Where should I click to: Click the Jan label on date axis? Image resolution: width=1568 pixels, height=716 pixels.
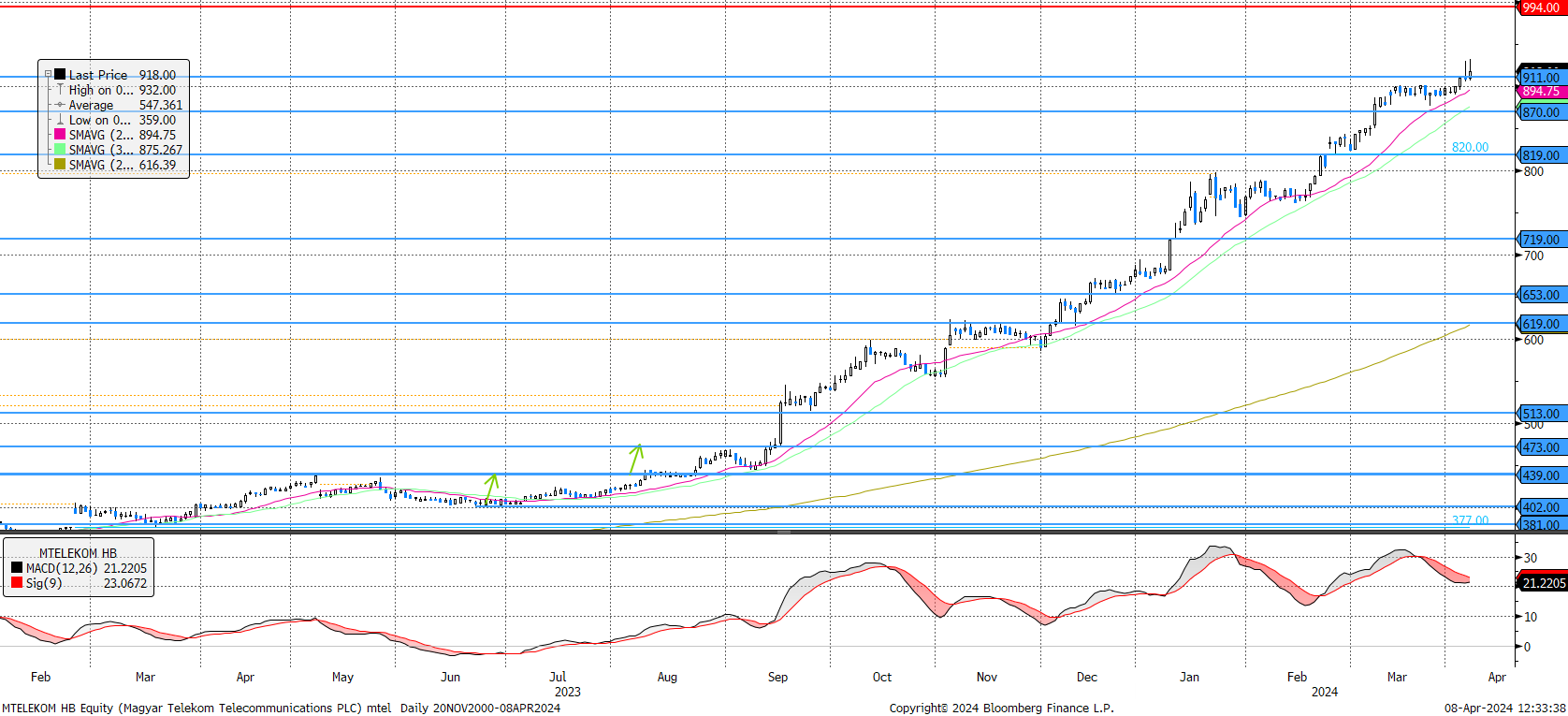pyautogui.click(x=1189, y=677)
